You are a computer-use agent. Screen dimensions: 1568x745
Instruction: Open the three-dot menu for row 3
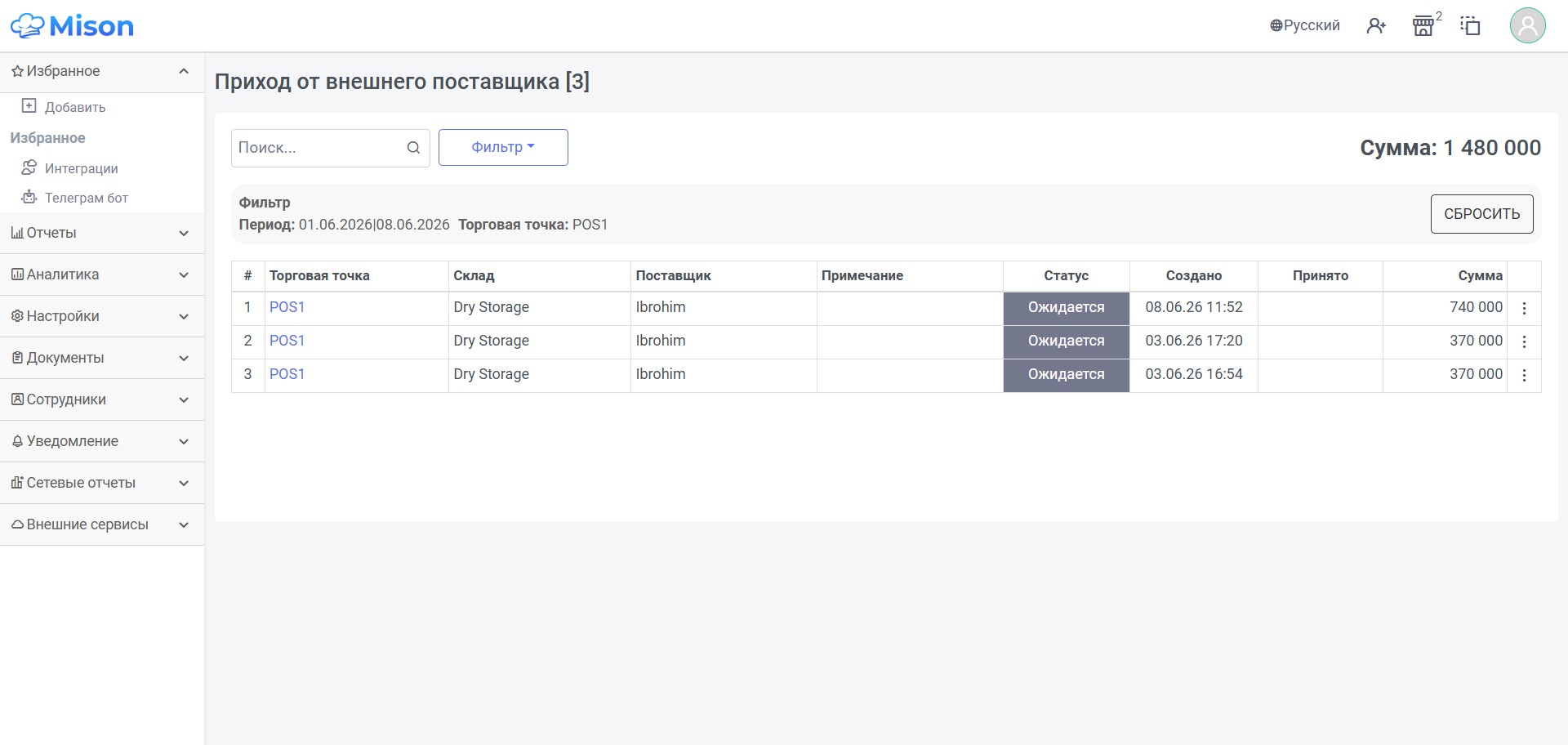tap(1524, 375)
